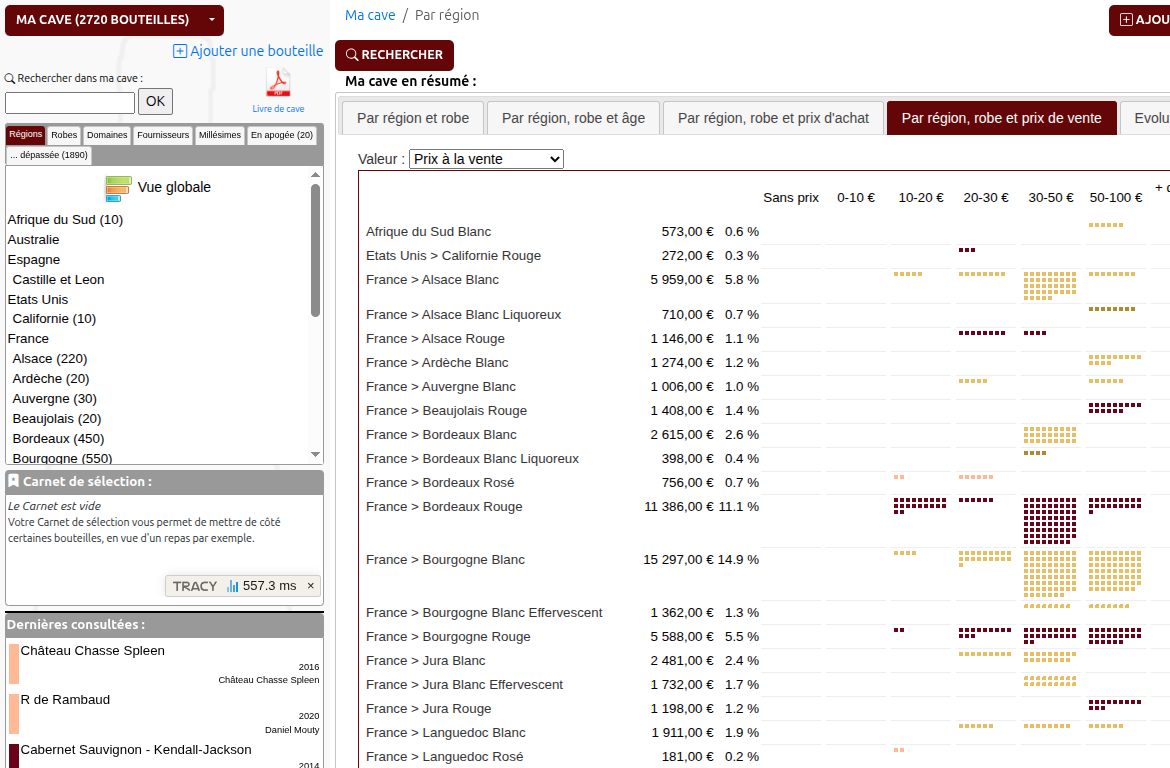Switch to the Par région et robe tab

tap(412, 118)
